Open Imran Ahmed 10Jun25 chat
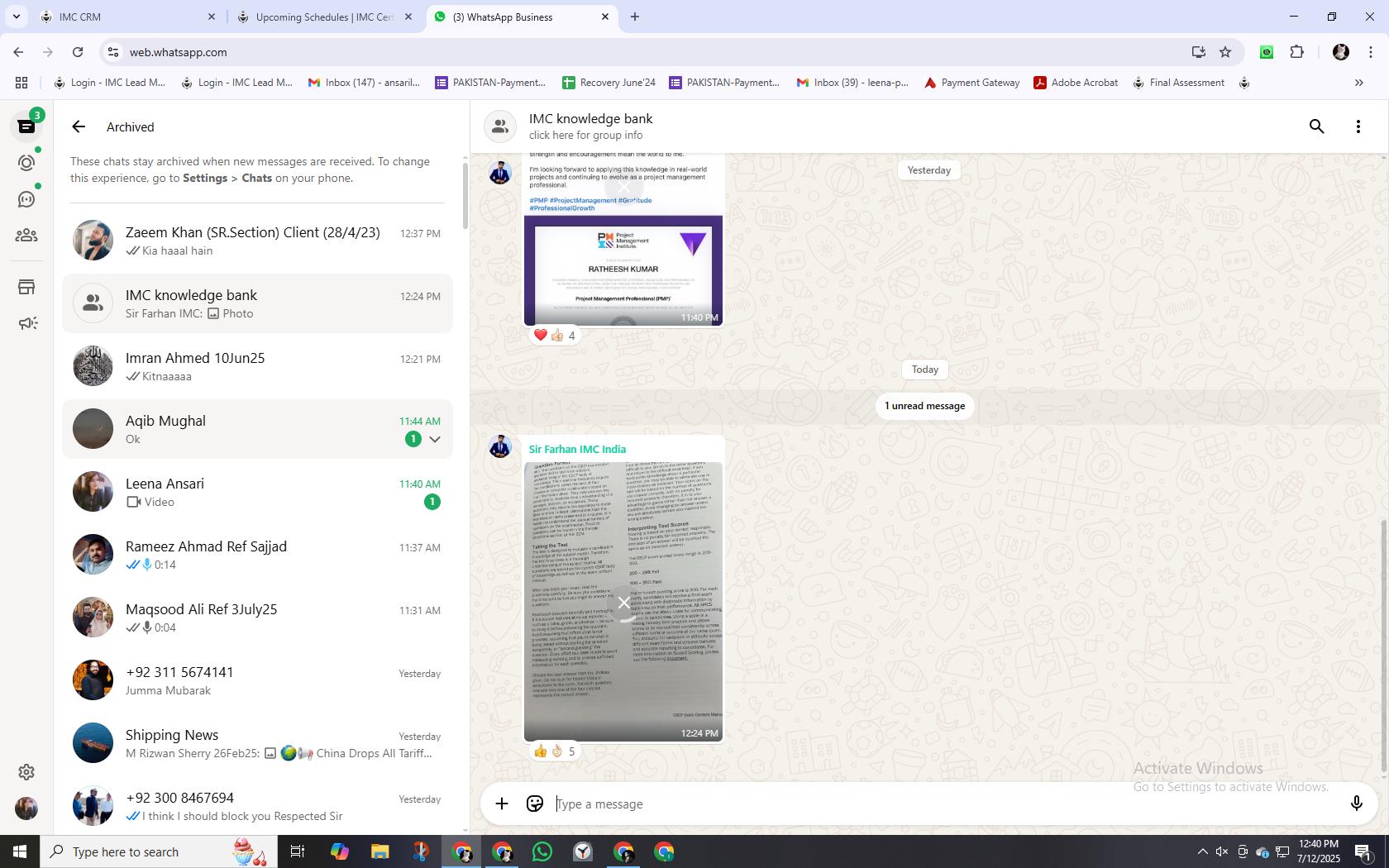The height and width of the screenshot is (868, 1389). tap(257, 366)
